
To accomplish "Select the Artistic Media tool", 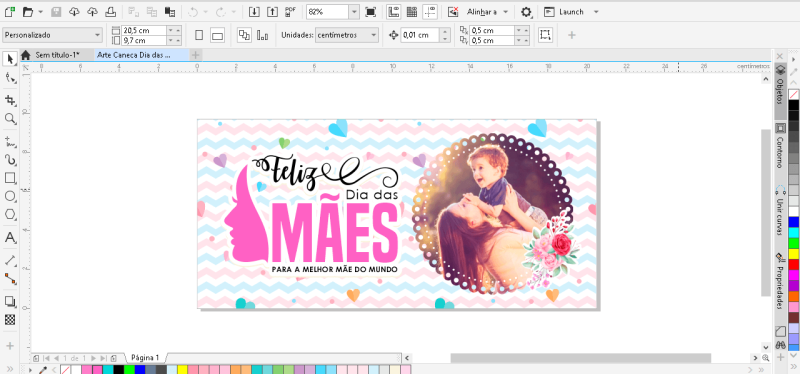I will (x=10, y=159).
